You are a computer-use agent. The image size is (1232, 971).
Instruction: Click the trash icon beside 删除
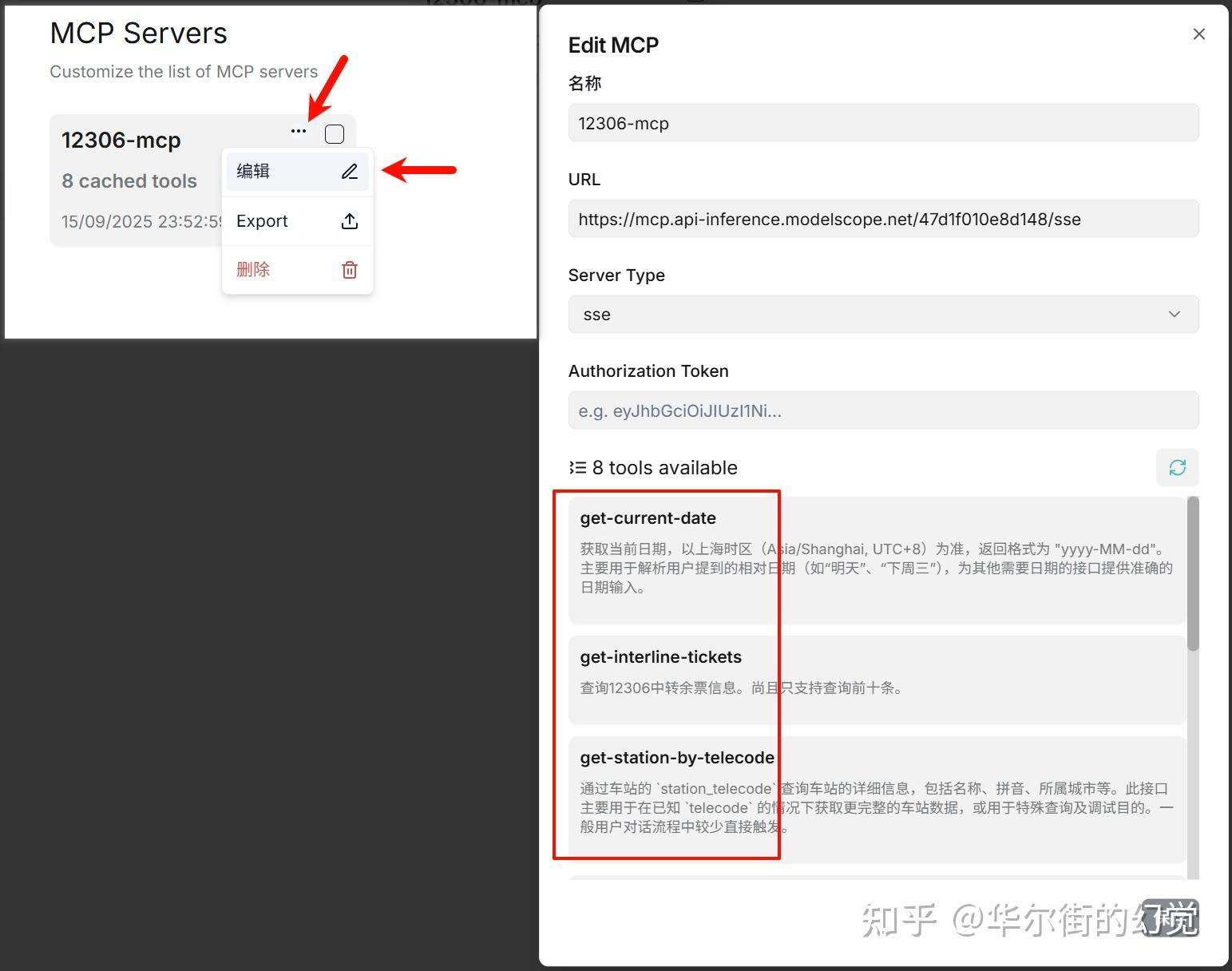click(349, 270)
